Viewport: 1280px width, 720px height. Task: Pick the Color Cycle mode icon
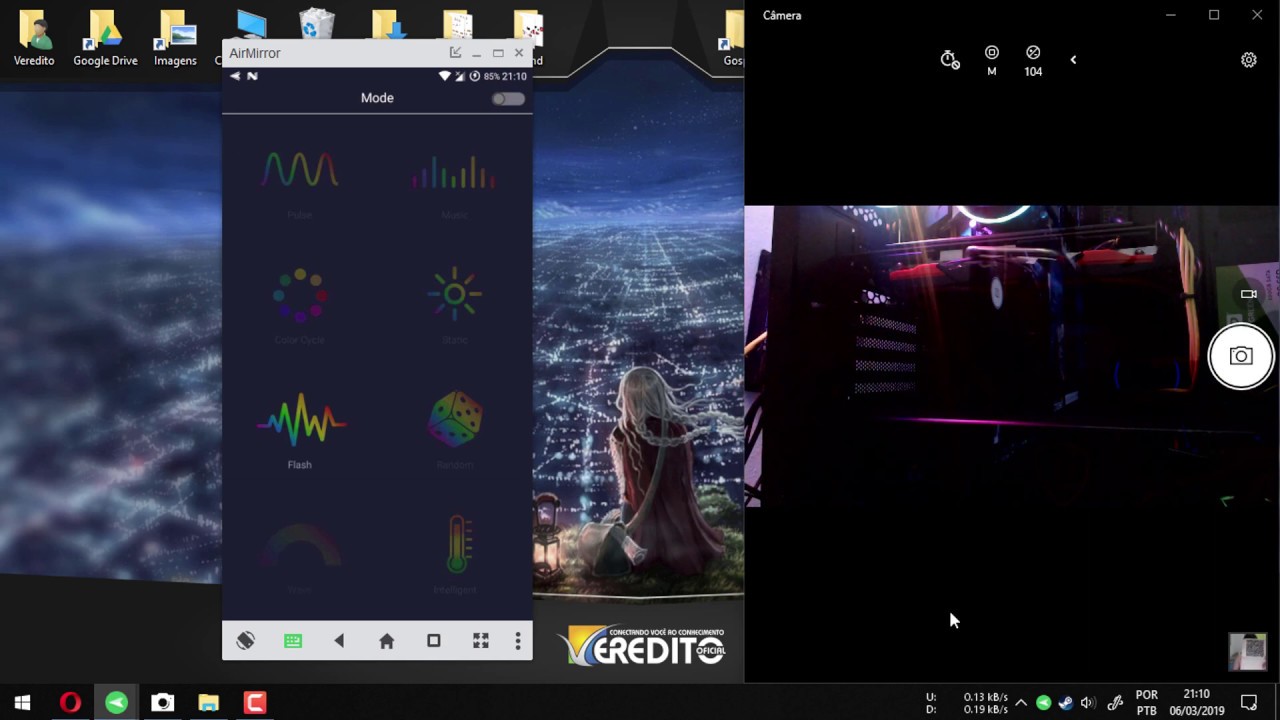300,295
